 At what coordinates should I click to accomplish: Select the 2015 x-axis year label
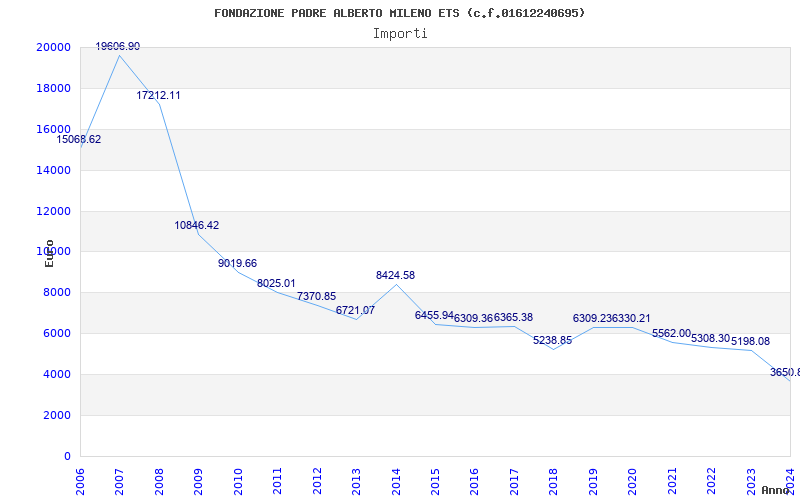(435, 481)
